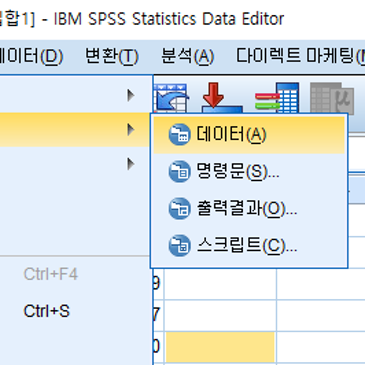This screenshot has width=365, height=365.
Task: Click the folder icon beside 데이터(A)
Action: click(179, 135)
